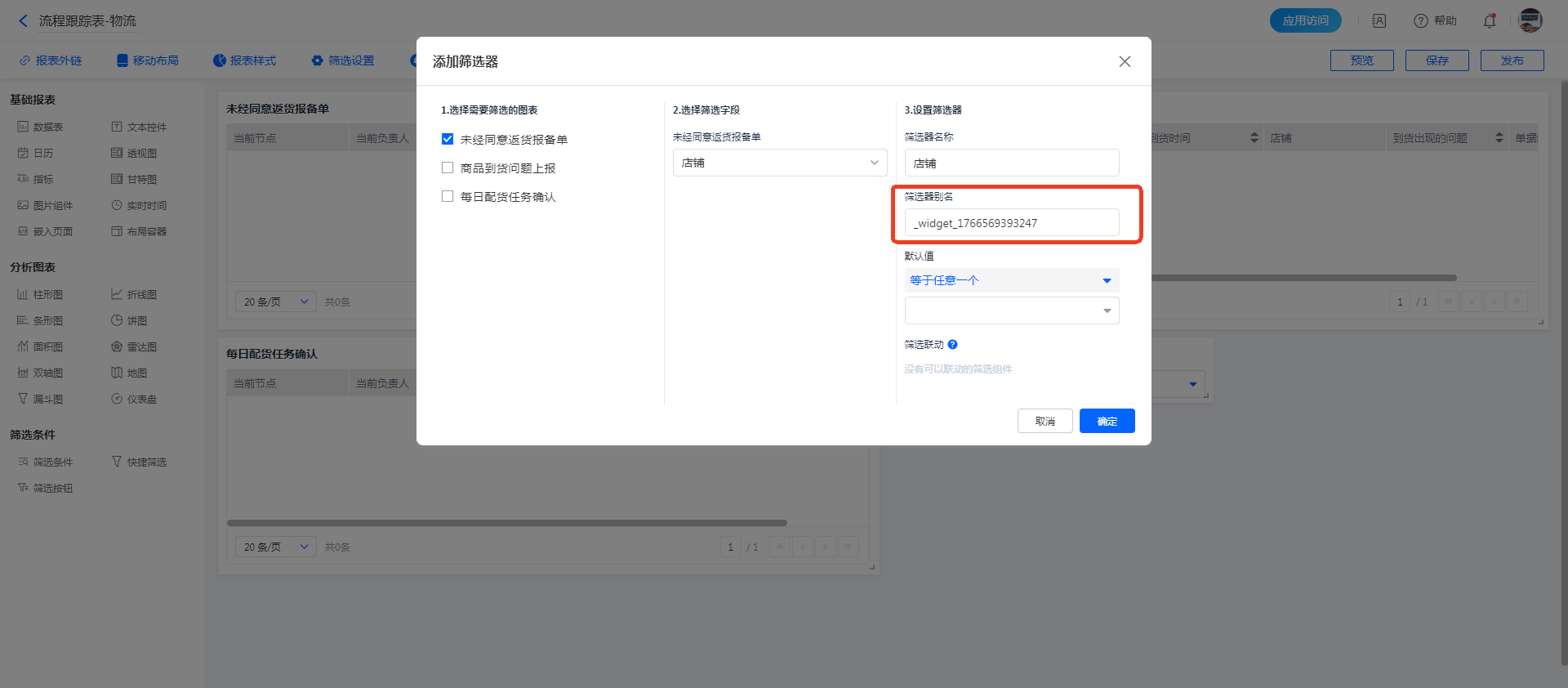Viewport: 1568px width, 688px height.
Task: Click the 筛选联动 question mark icon
Action: (952, 345)
